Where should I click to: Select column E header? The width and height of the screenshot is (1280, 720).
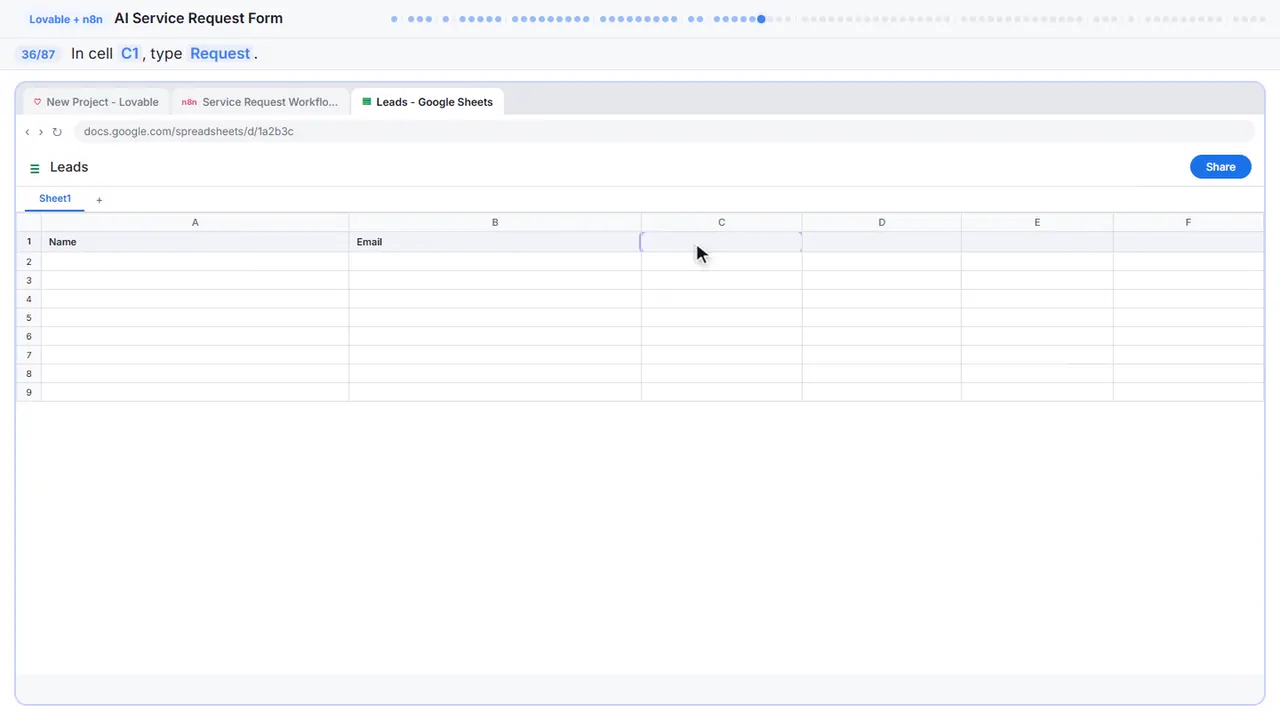[x=1037, y=222]
